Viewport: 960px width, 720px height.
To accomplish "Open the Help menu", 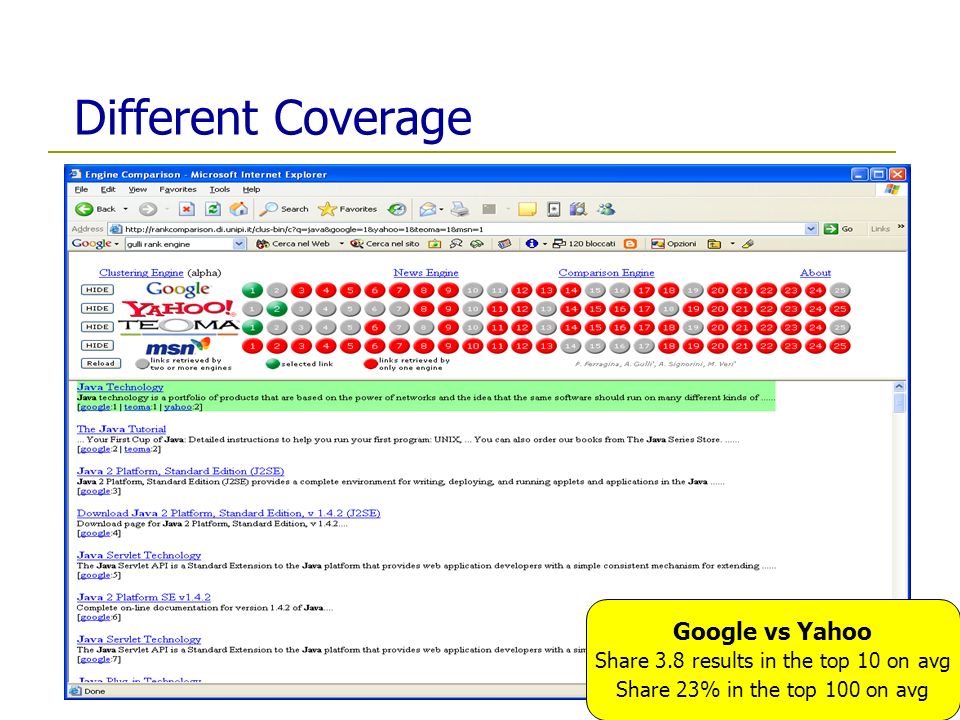I will pos(252,190).
